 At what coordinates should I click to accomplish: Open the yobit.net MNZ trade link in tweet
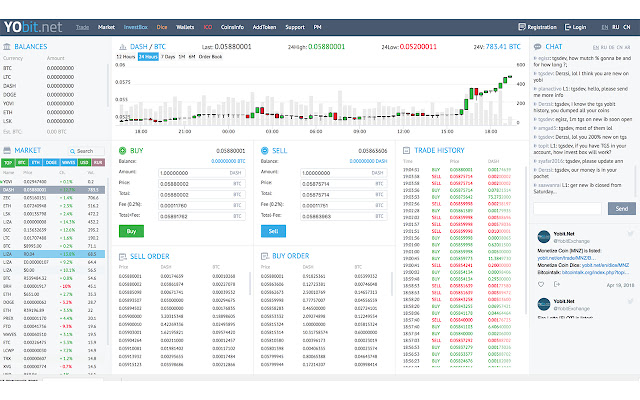click(x=566, y=258)
